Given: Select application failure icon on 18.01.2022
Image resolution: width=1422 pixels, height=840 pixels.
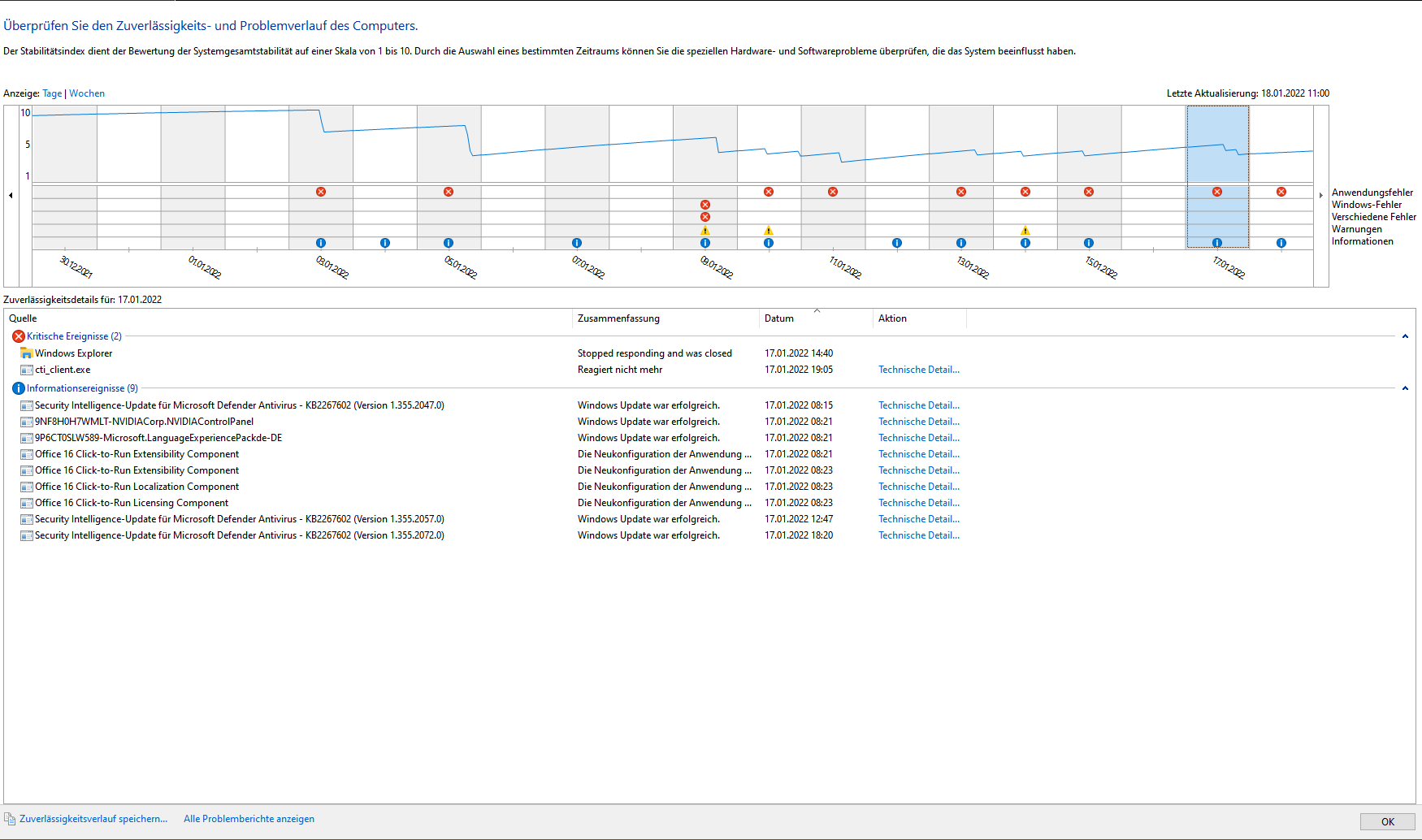Looking at the screenshot, I should point(1281,192).
